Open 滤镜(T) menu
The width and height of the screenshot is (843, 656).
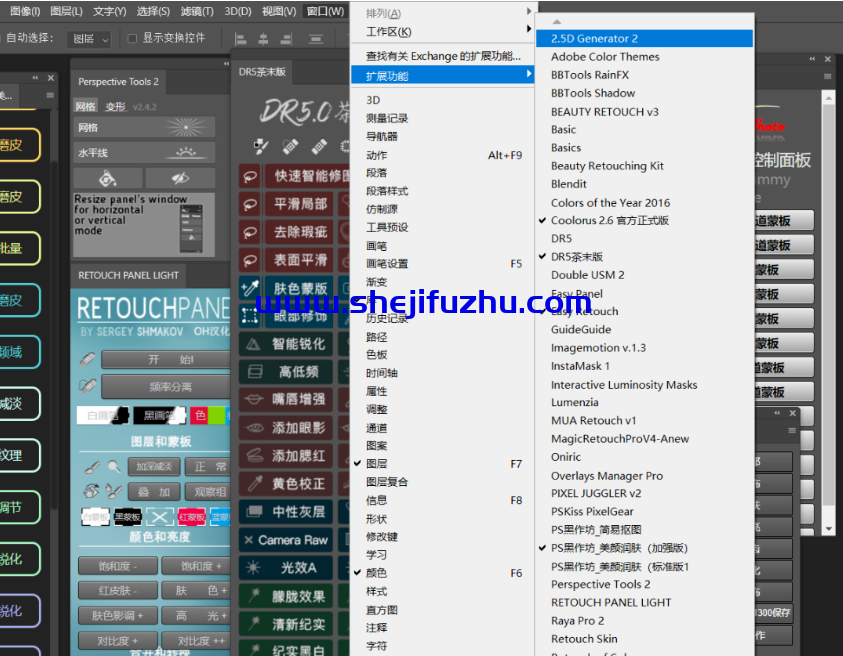pyautogui.click(x=197, y=11)
